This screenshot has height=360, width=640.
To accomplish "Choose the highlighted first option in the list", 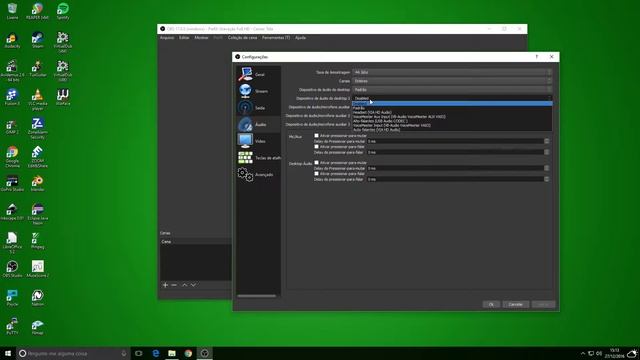I will coord(452,104).
